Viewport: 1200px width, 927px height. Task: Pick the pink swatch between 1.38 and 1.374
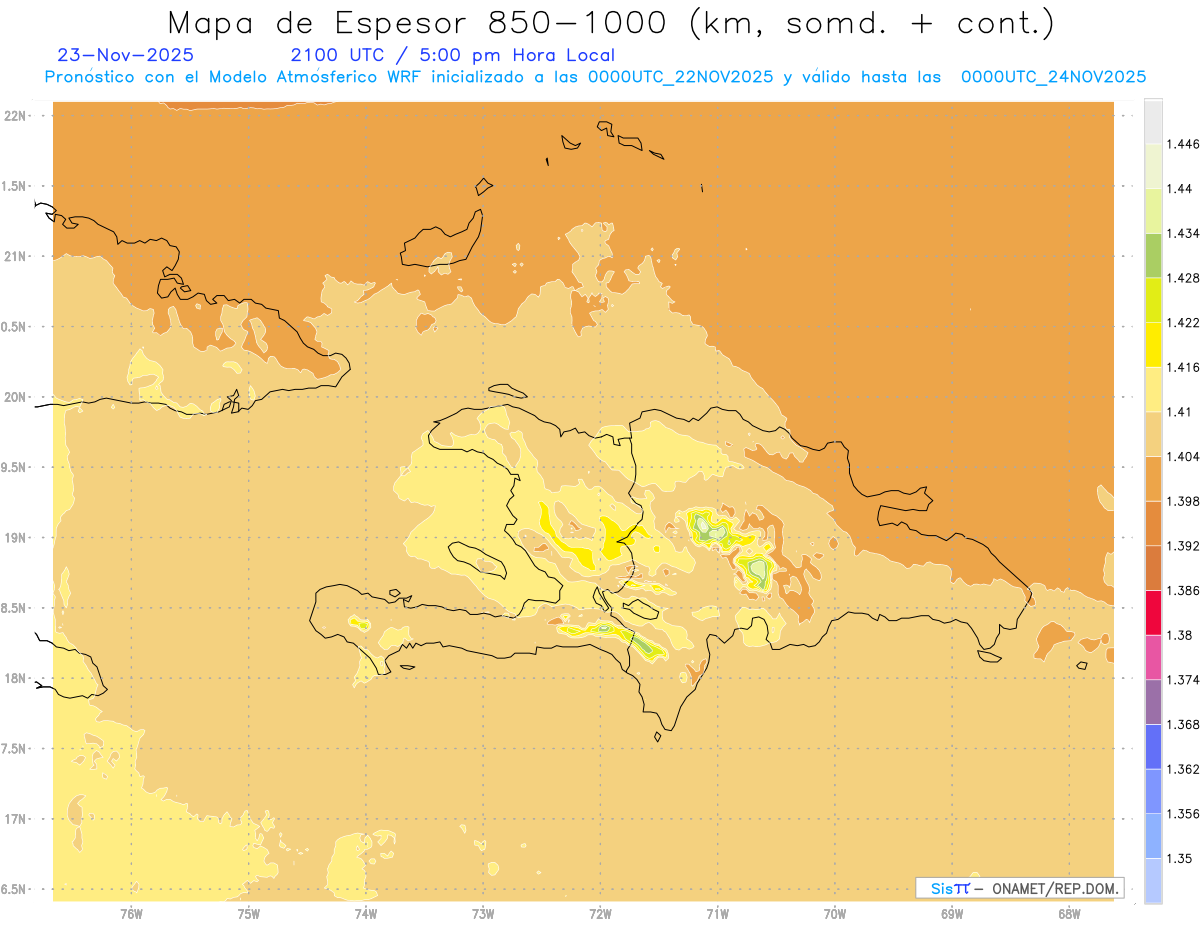(1153, 657)
